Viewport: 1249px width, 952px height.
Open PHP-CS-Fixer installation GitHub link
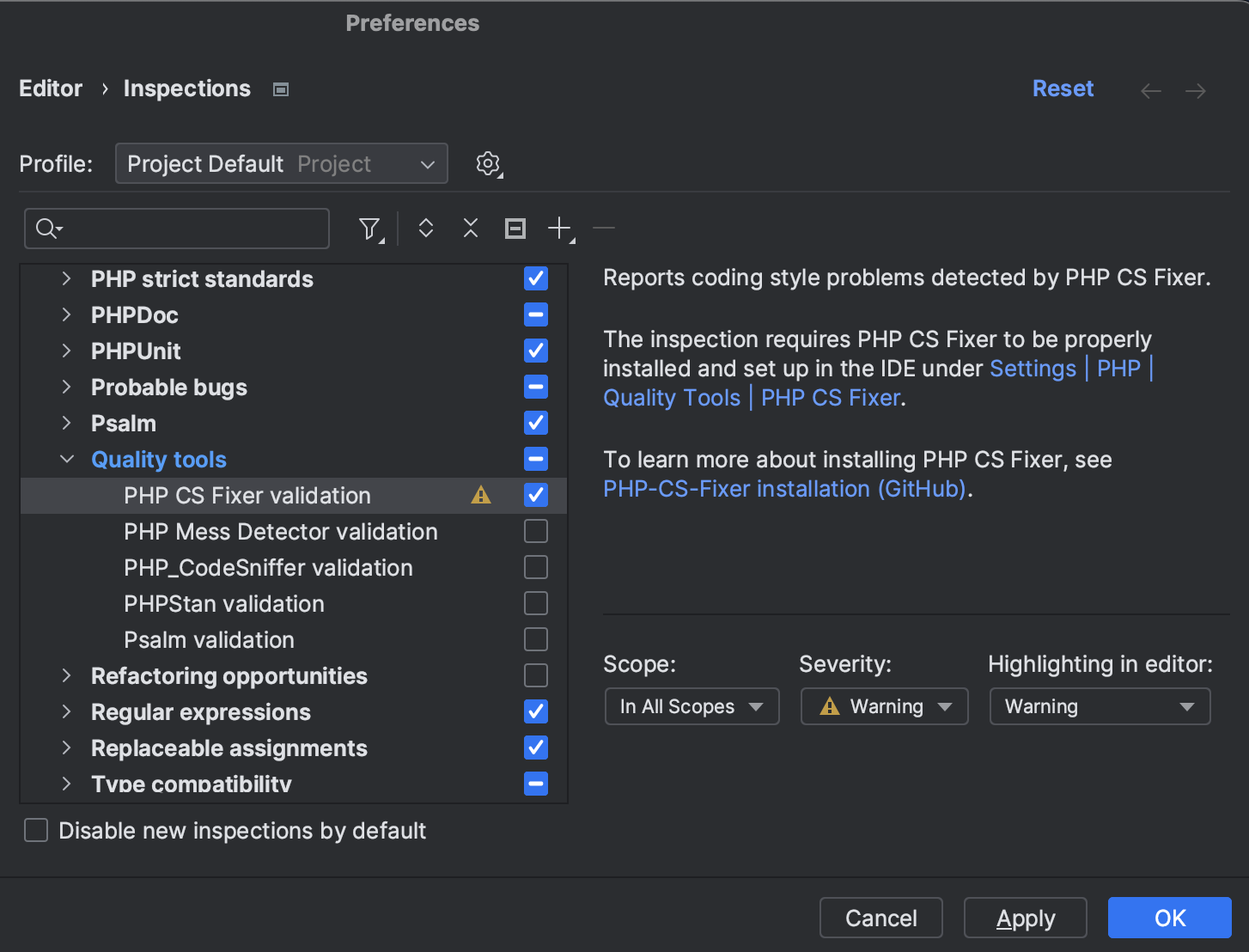click(784, 489)
